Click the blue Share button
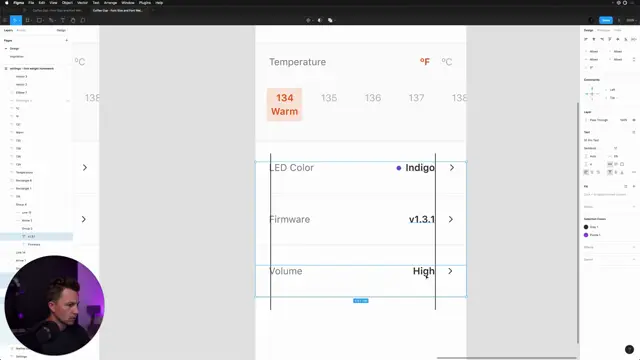 (606, 20)
